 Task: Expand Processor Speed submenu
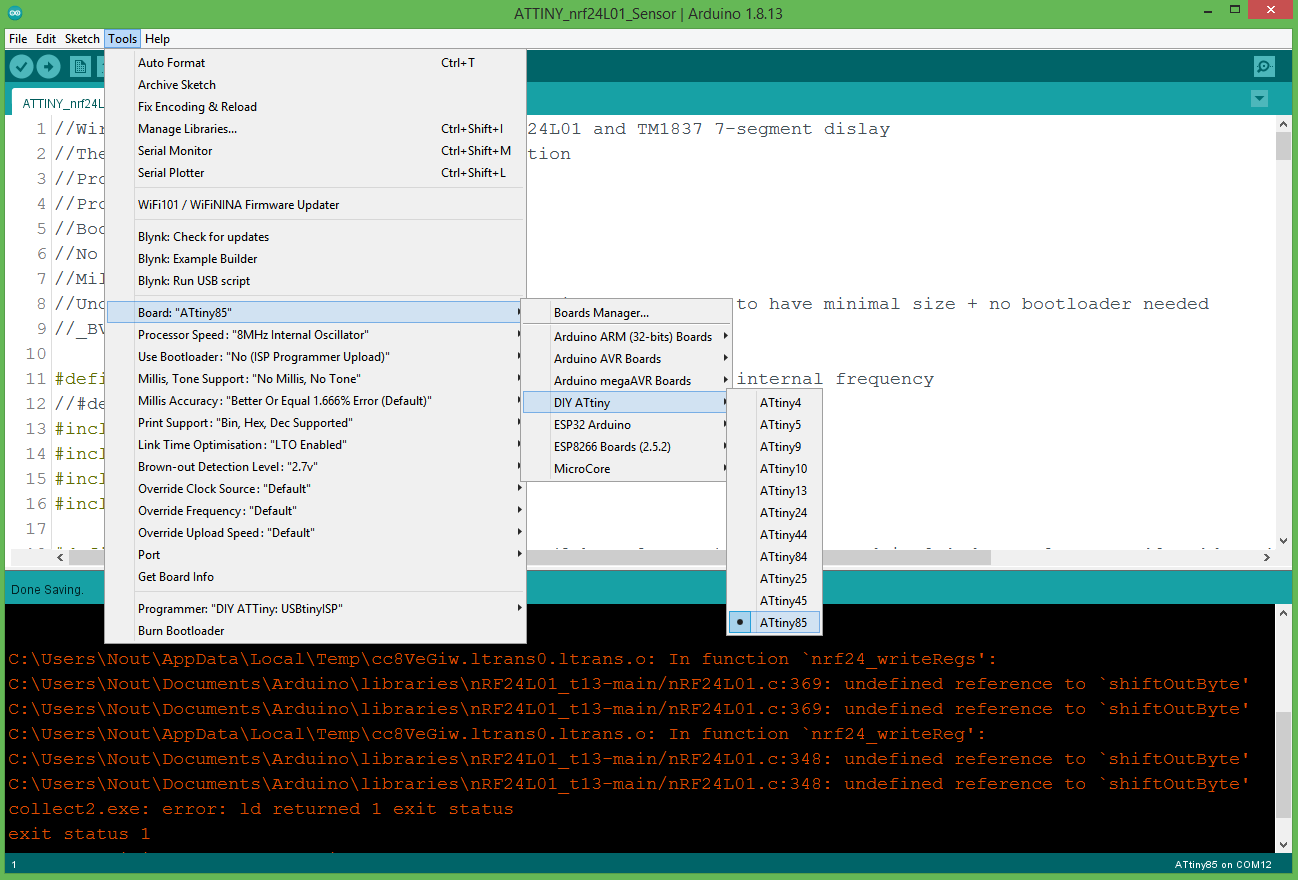tap(315, 335)
